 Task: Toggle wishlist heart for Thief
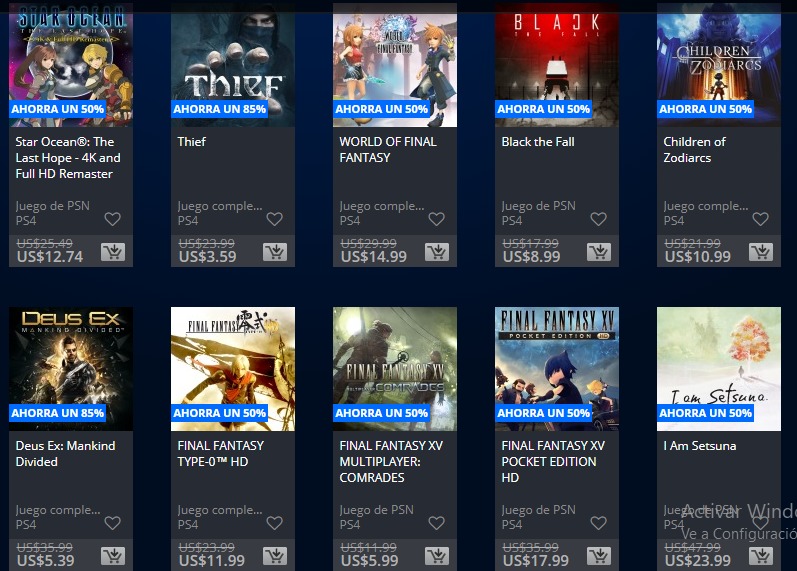274,219
